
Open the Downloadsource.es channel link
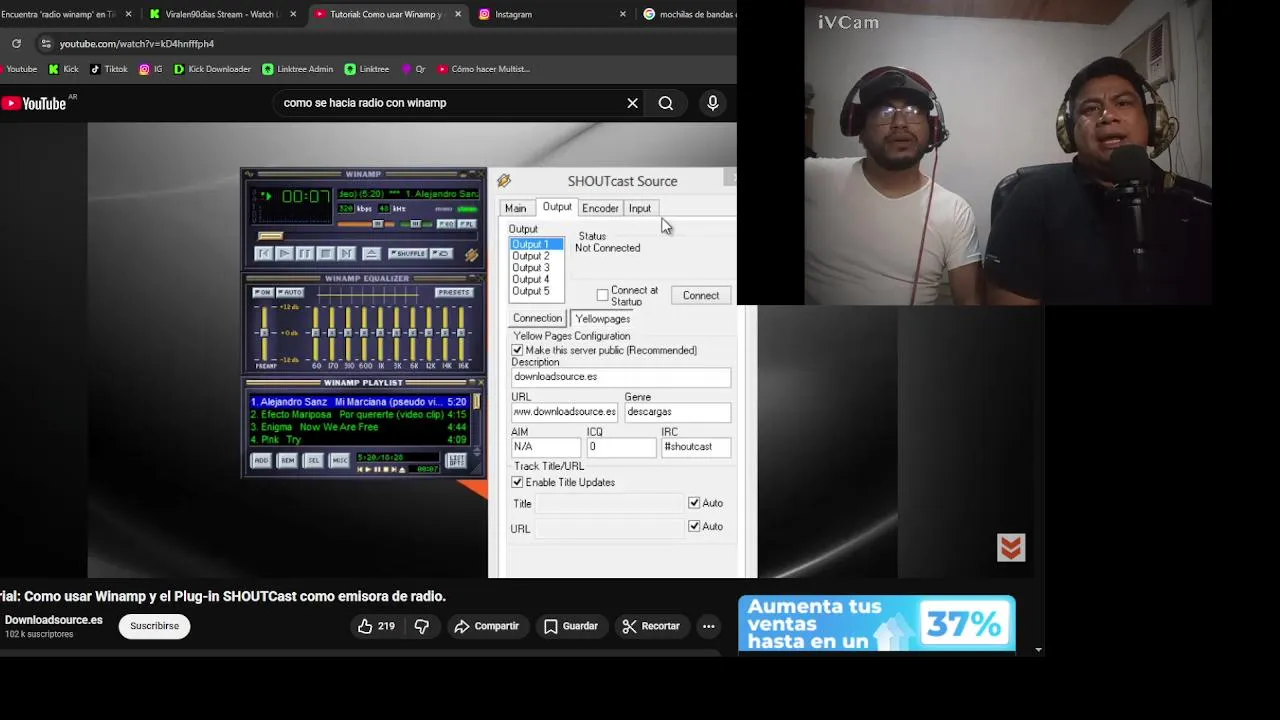click(54, 620)
